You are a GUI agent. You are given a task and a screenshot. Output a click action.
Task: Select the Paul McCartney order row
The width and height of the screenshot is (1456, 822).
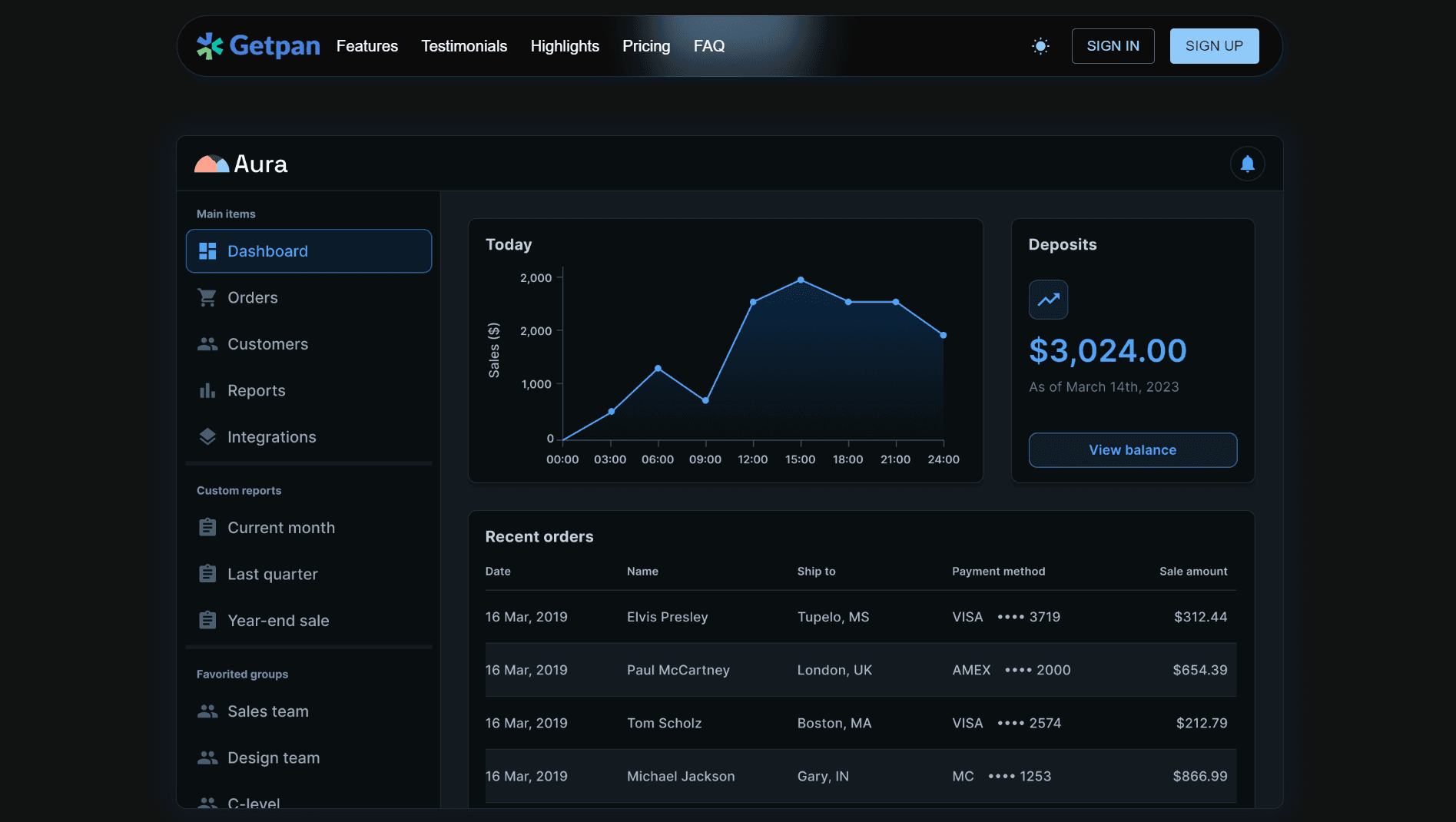coord(860,670)
